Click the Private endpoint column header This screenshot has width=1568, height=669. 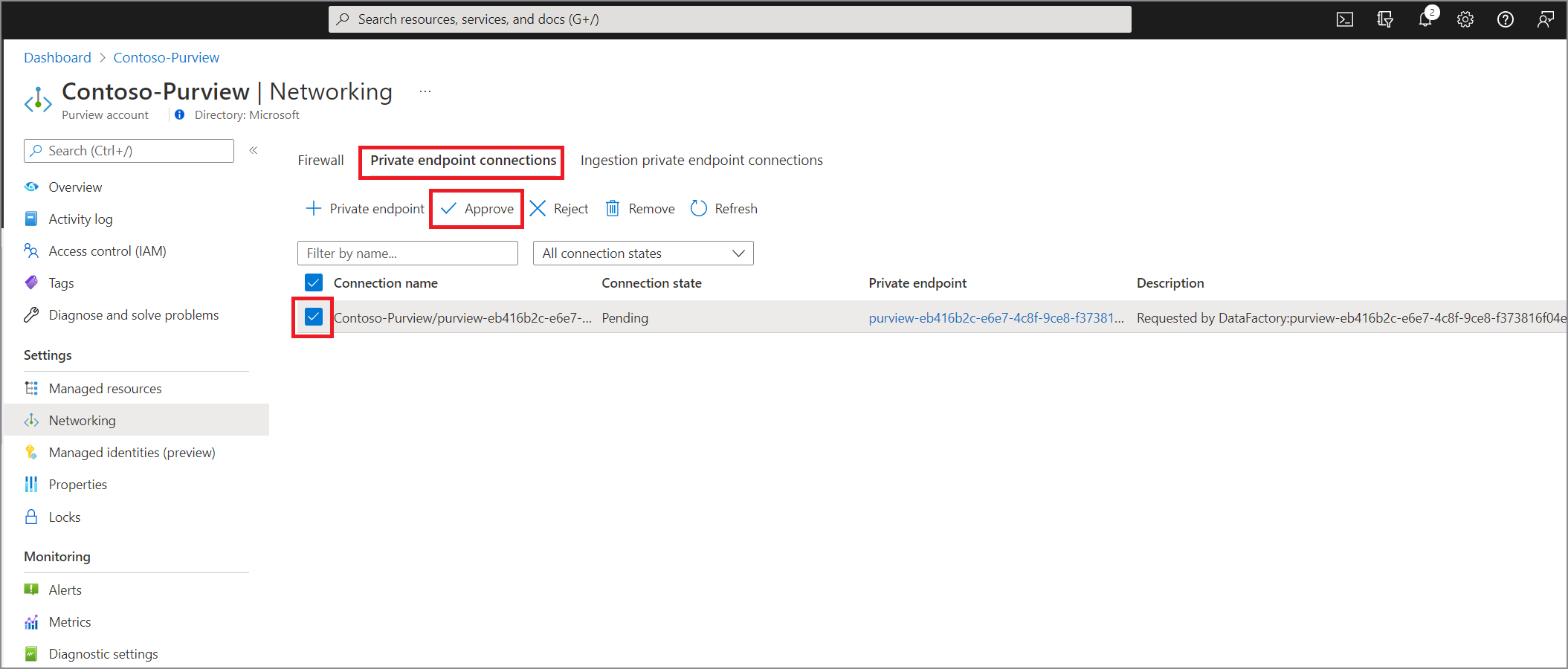917,282
